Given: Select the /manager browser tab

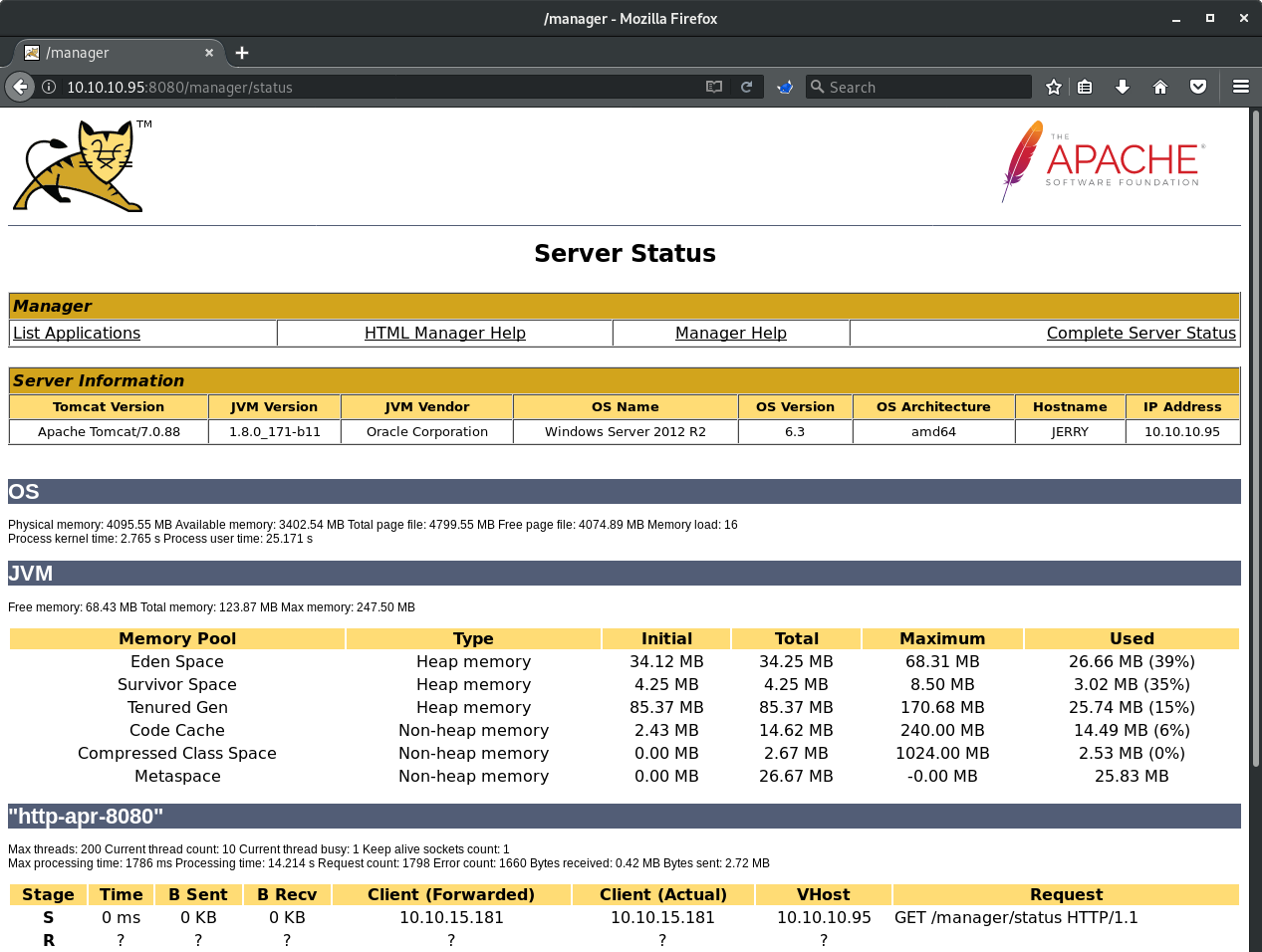Looking at the screenshot, I should 120,53.
